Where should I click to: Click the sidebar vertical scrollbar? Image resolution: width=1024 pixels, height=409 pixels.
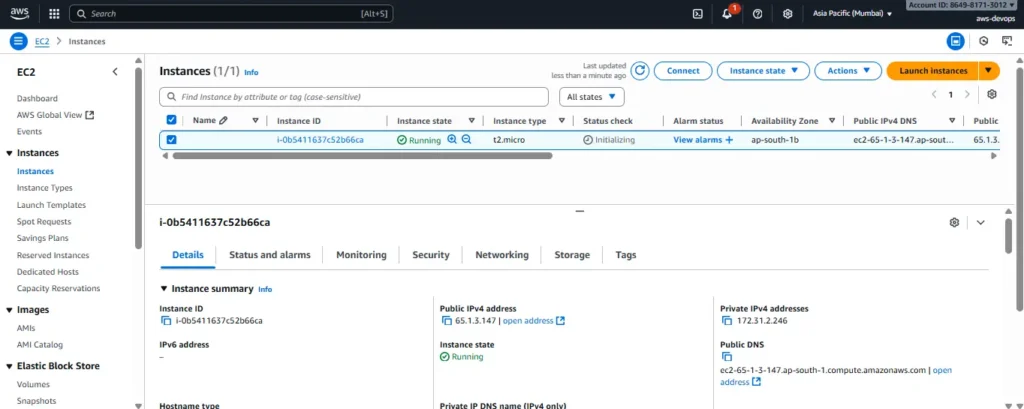[x=138, y=157]
